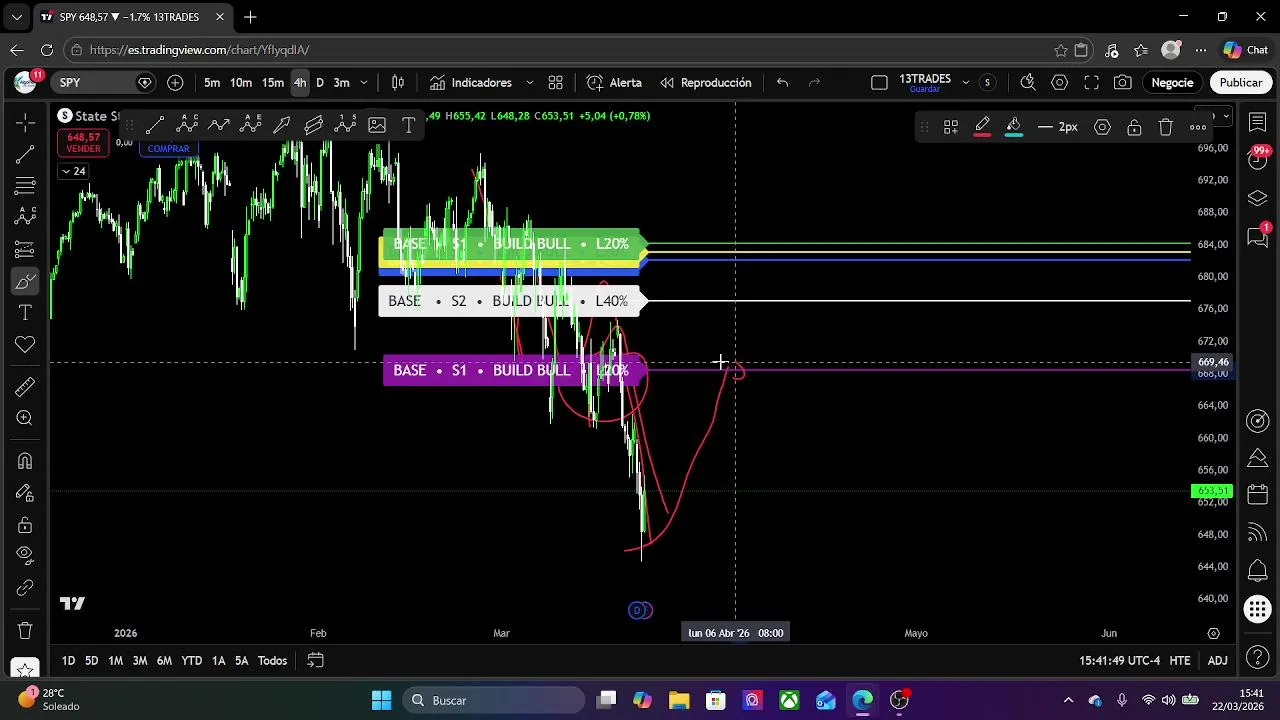Expand the timeframe intervals dropdown
Viewport: 1280px width, 720px height.
coord(364,83)
